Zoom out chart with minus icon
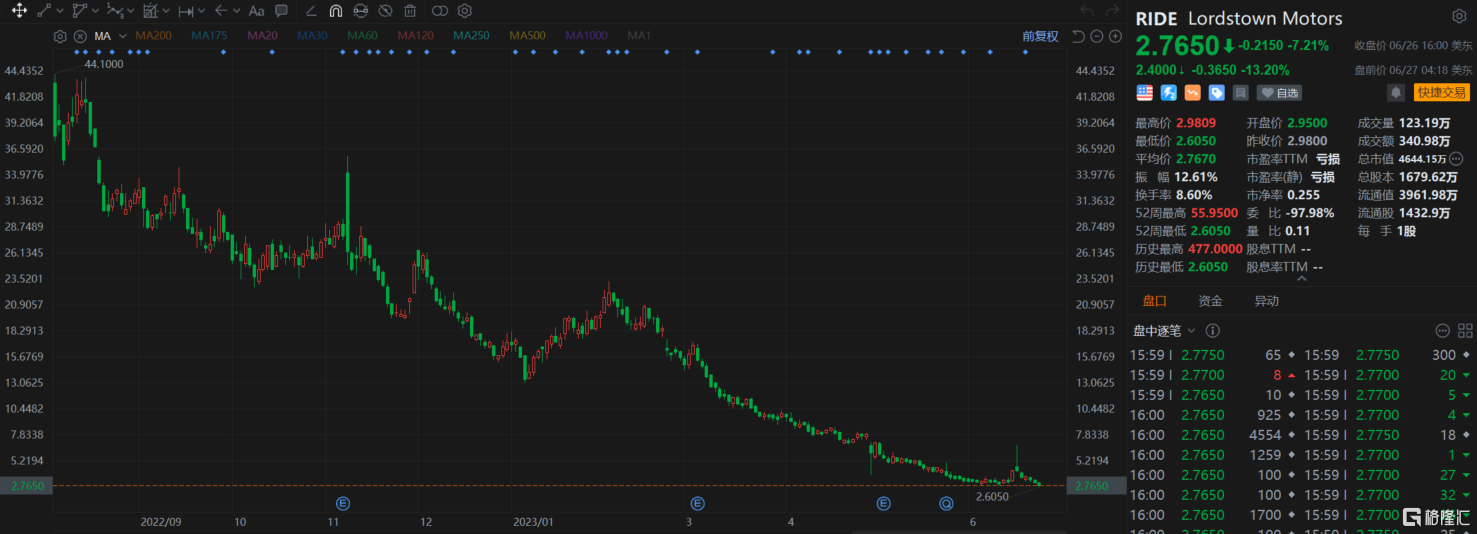The image size is (1477, 534). 1097,36
